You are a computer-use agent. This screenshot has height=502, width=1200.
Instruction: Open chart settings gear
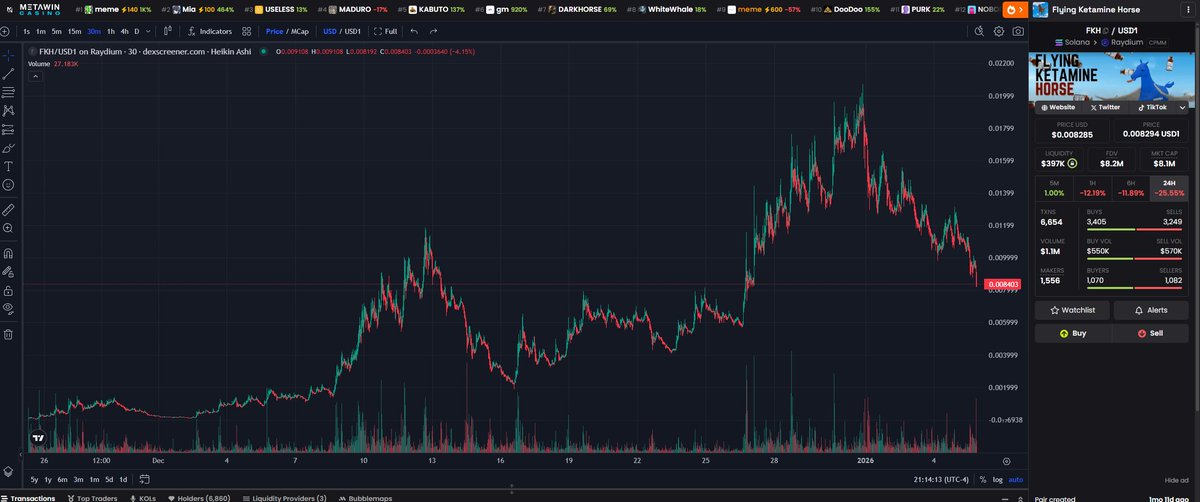pyautogui.click(x=999, y=31)
